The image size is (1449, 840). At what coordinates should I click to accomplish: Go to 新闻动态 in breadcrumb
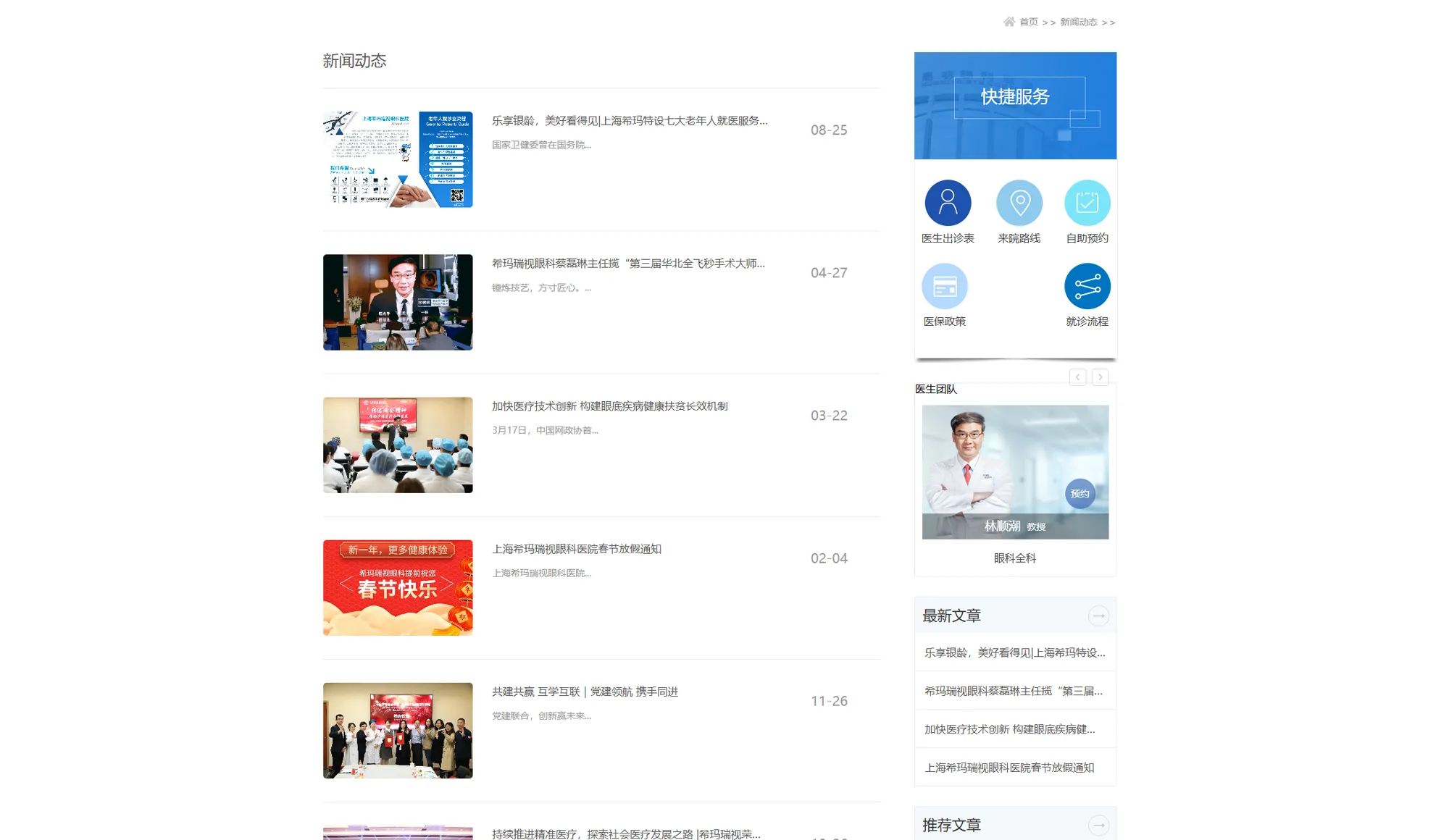[x=1078, y=22]
